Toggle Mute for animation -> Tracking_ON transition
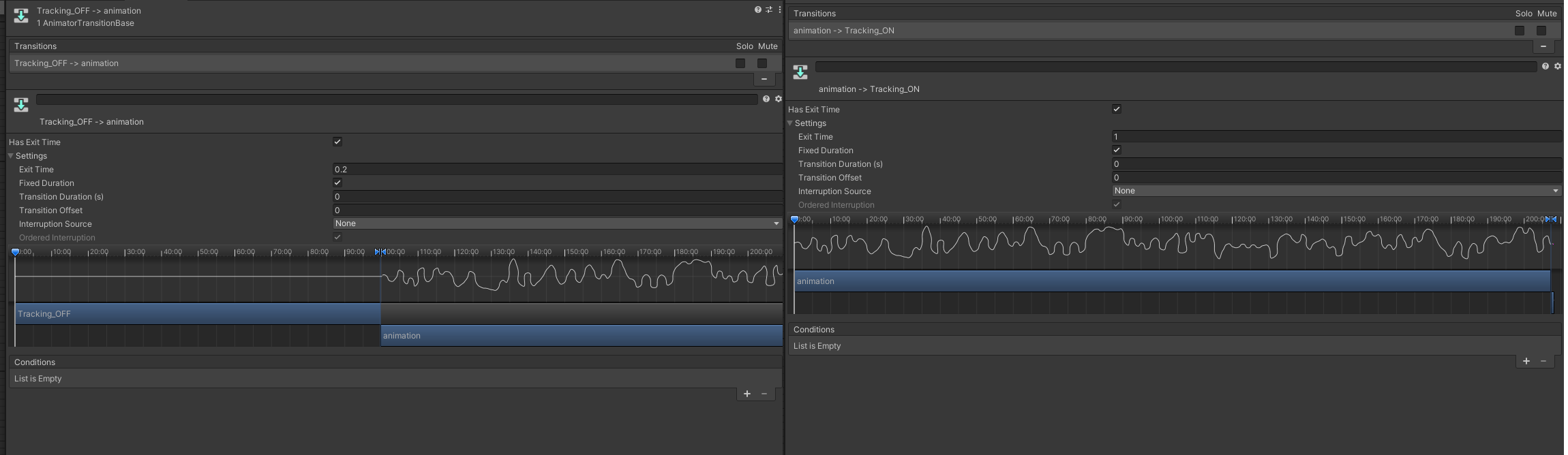 [1541, 31]
